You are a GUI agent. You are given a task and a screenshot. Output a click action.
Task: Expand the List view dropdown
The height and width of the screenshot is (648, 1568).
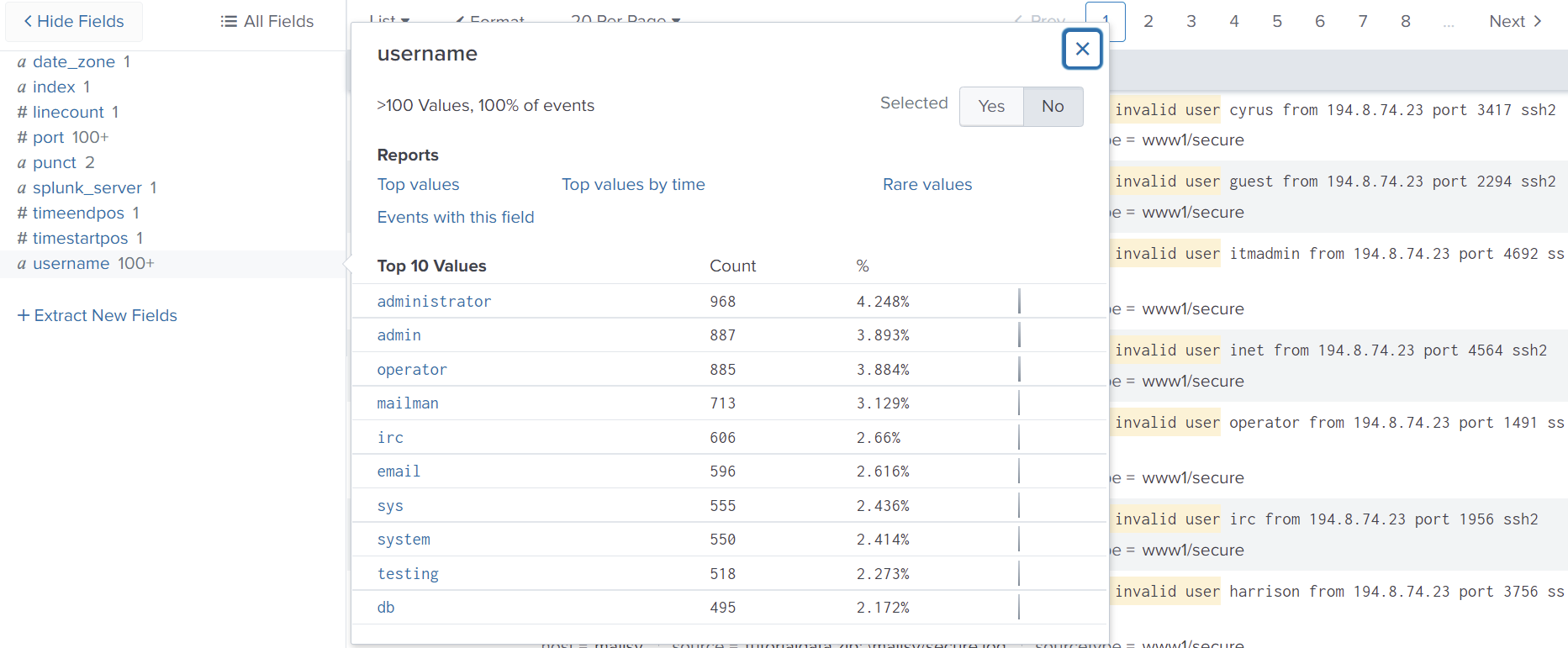(389, 18)
